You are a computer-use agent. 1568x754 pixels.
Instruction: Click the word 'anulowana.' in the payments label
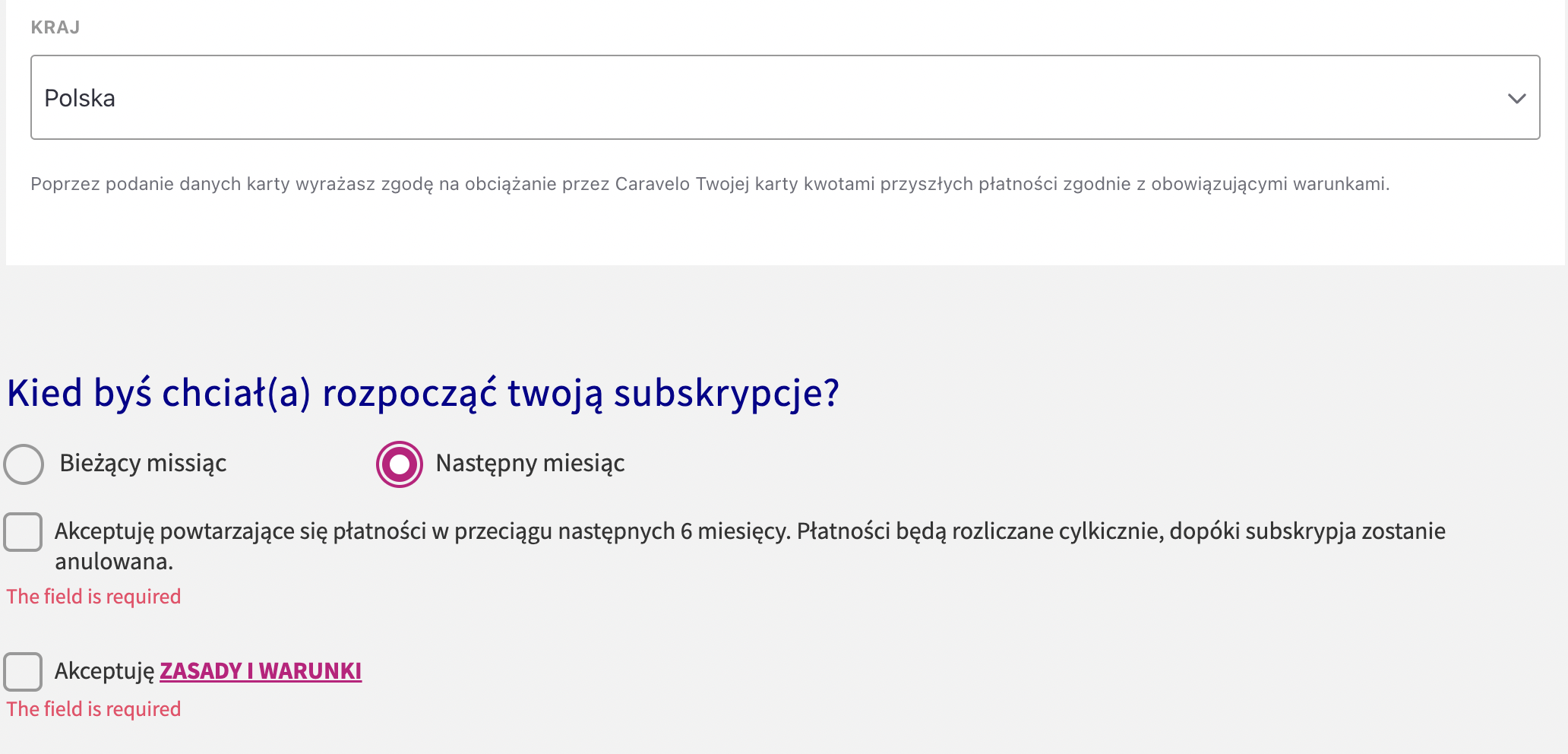tap(114, 562)
